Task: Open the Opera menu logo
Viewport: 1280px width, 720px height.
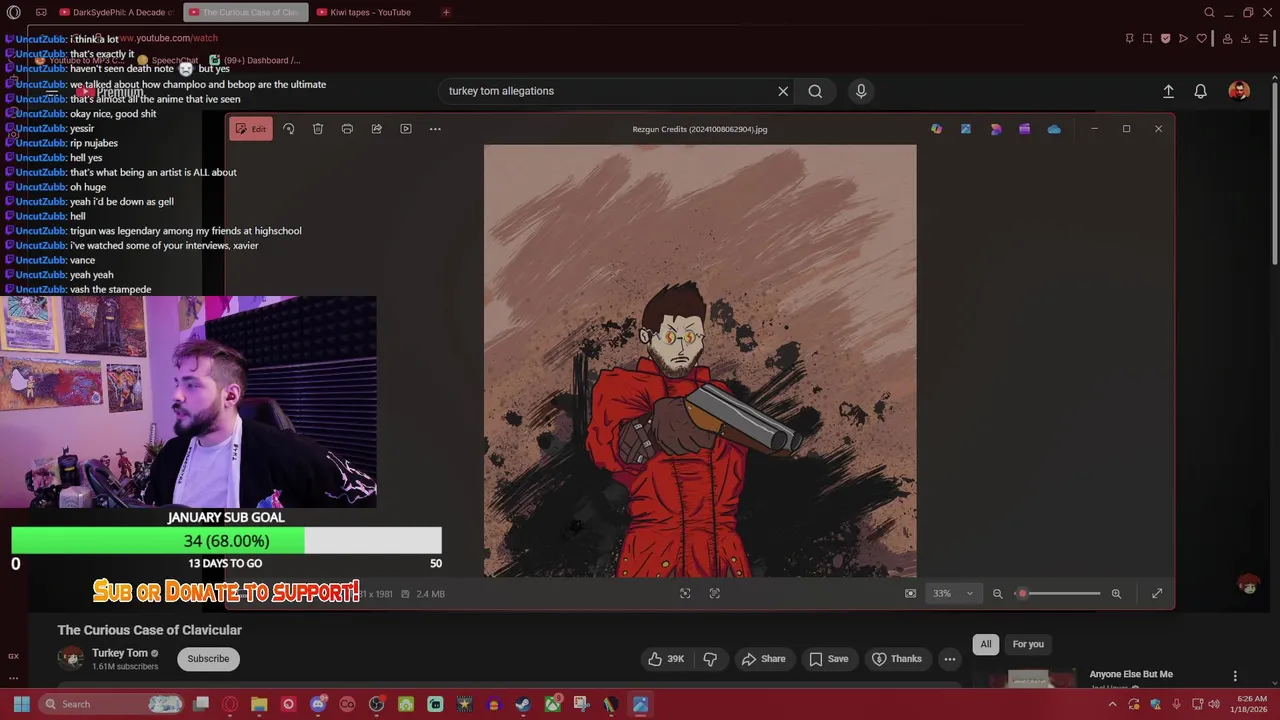Action: point(13,12)
